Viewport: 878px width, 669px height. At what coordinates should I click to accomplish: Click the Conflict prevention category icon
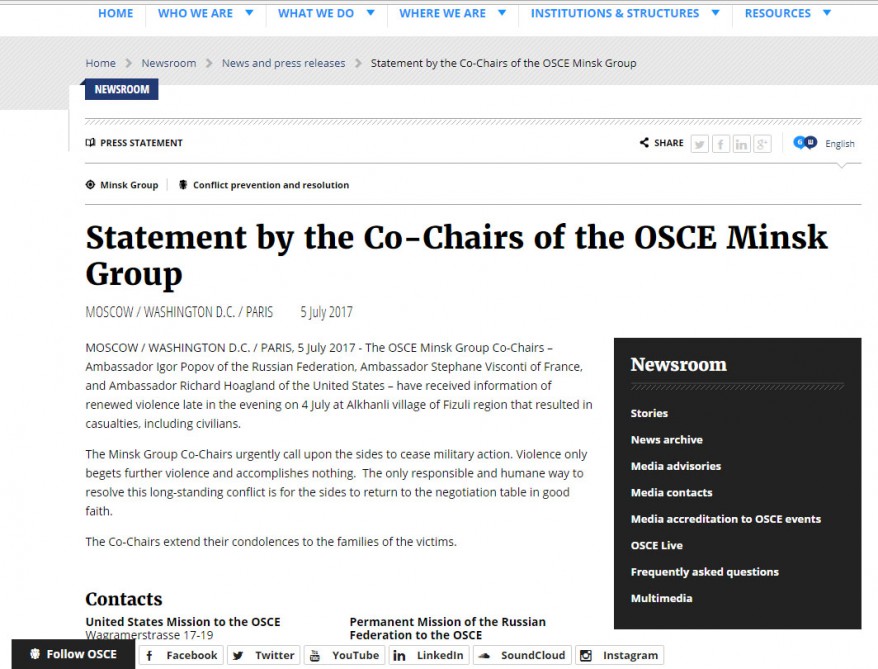coord(183,185)
